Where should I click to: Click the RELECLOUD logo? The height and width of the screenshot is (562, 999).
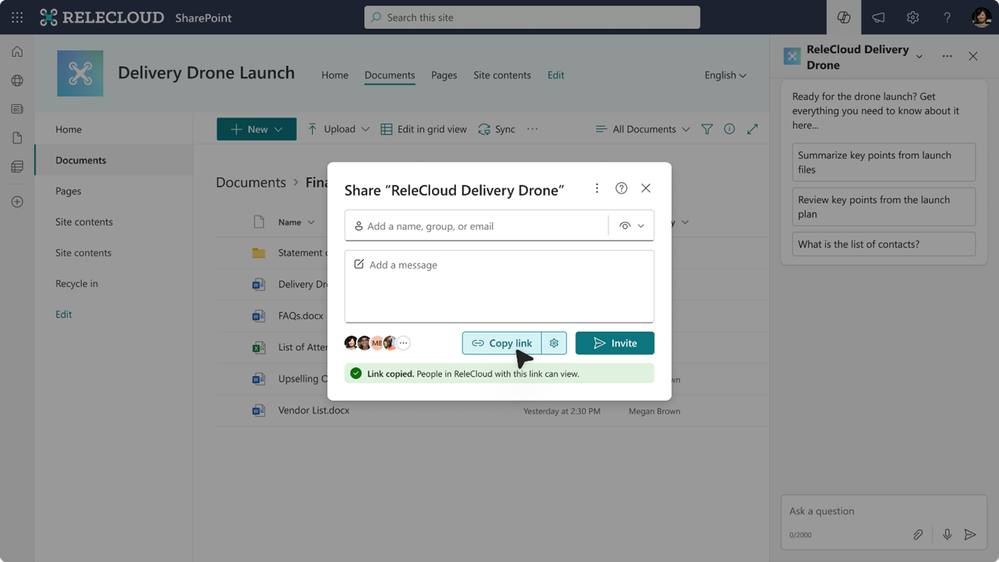[x=102, y=17]
